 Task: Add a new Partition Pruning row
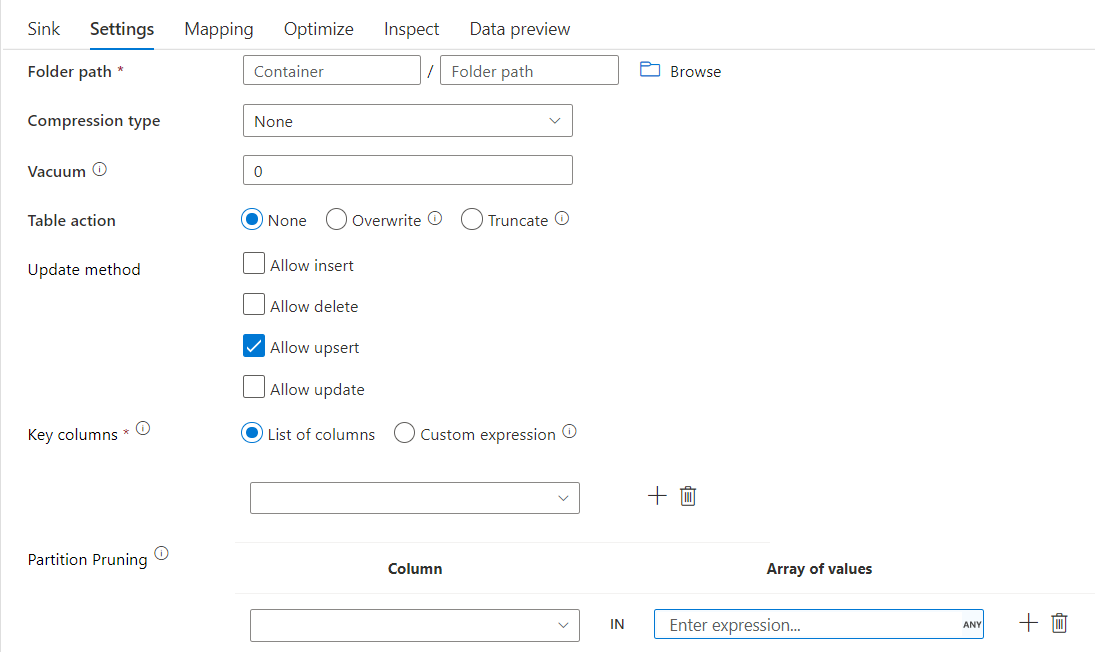click(1027, 622)
